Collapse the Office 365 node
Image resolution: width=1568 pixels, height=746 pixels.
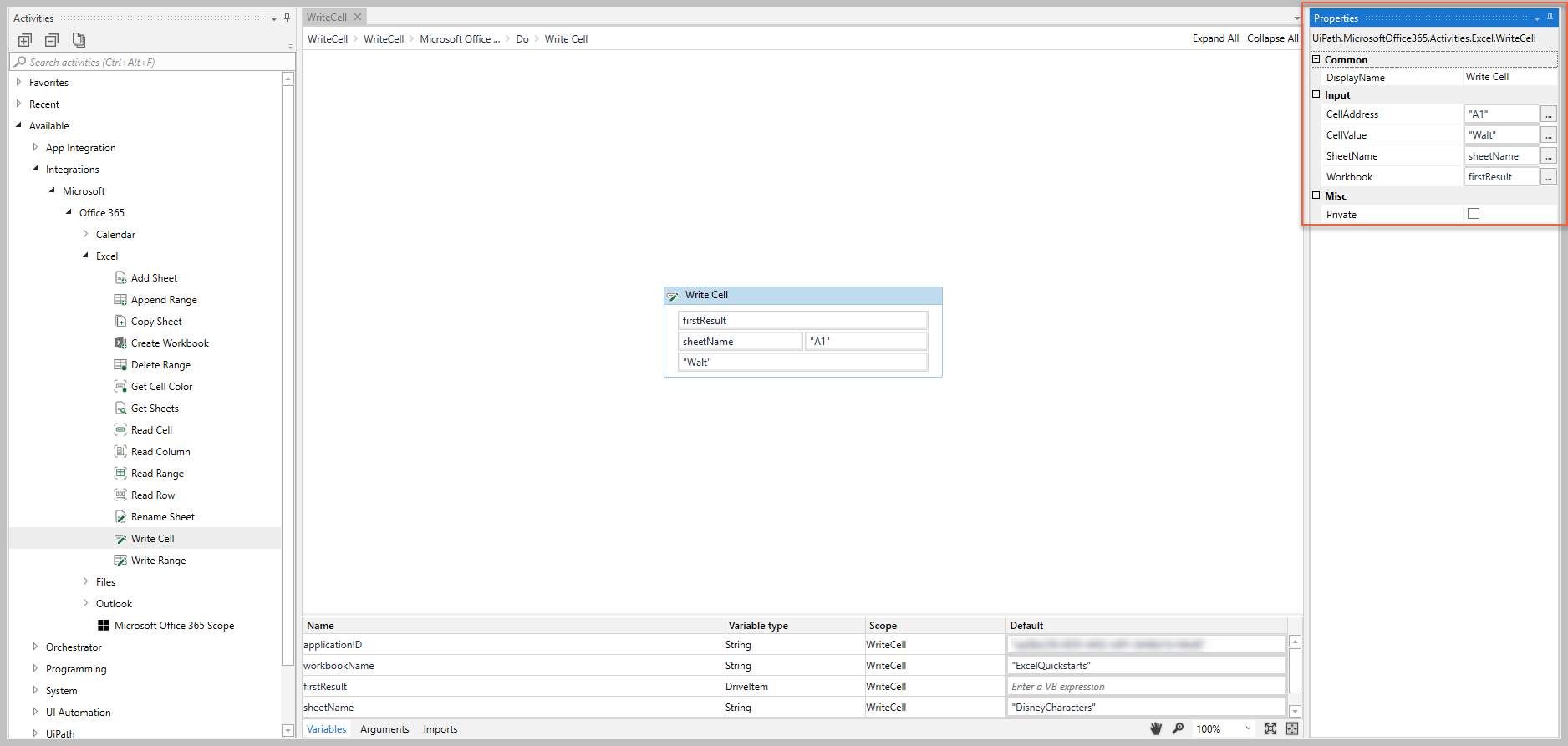tap(69, 212)
